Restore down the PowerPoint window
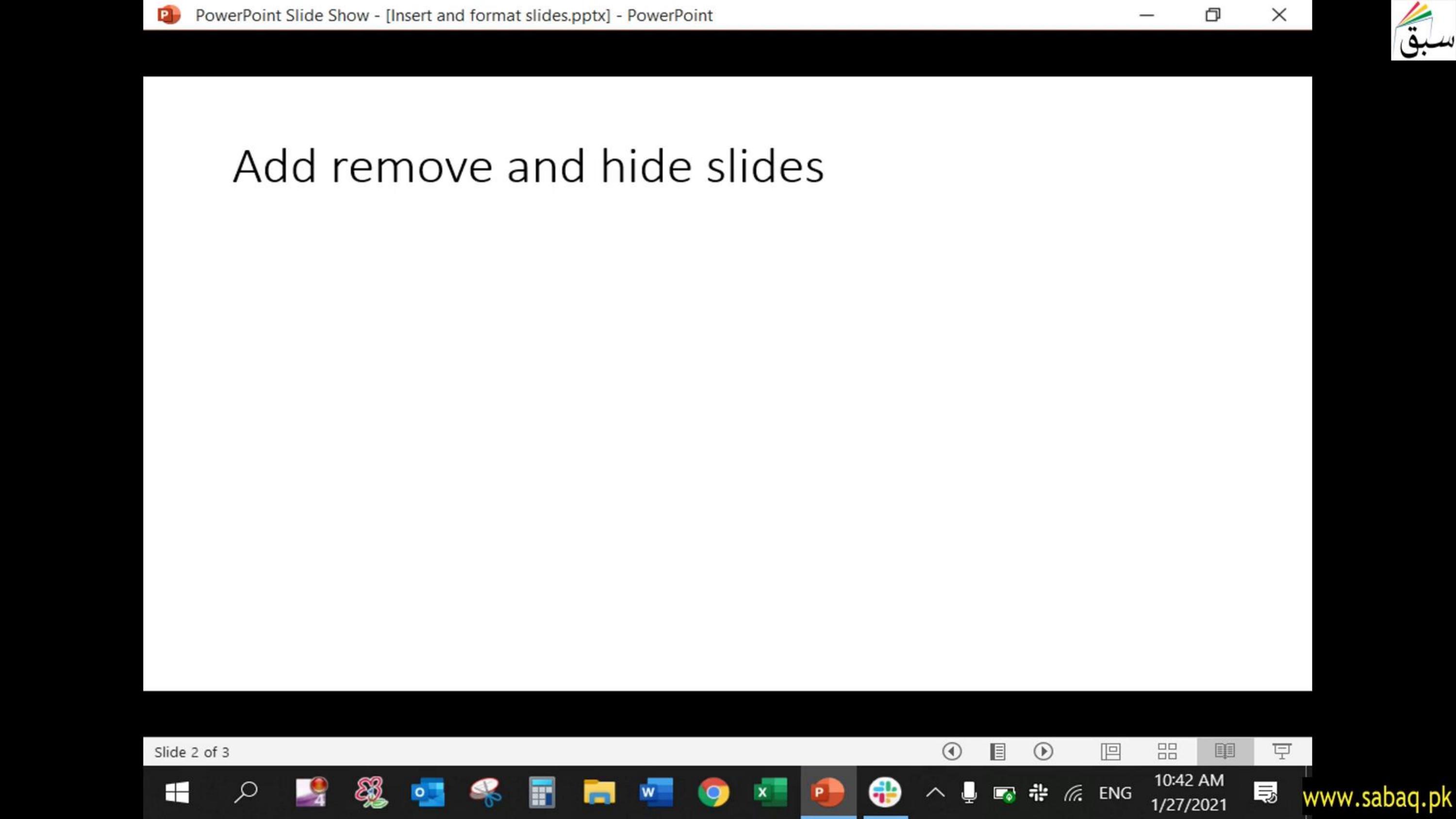This screenshot has width=1456, height=819. coord(1213,15)
